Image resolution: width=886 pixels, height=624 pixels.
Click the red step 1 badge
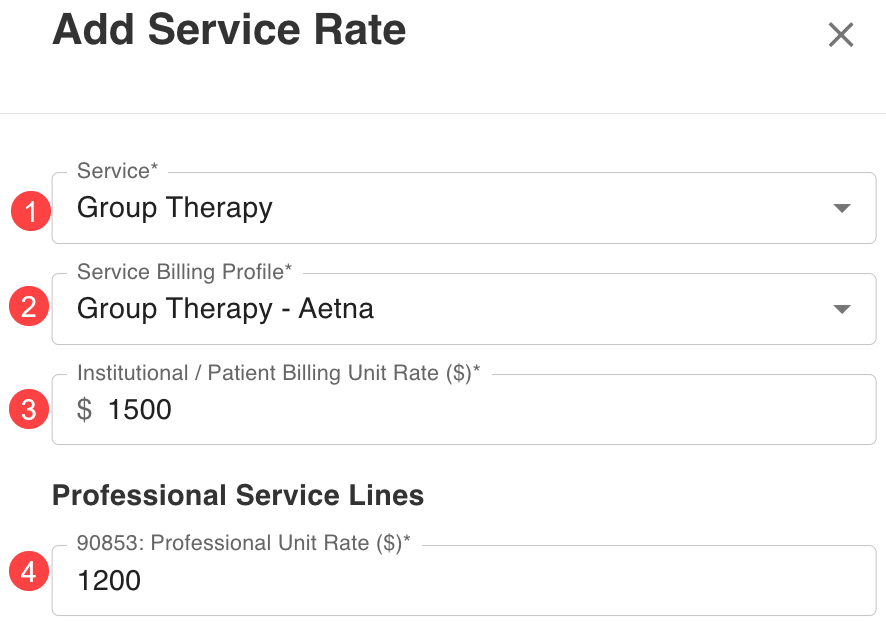(x=30, y=211)
